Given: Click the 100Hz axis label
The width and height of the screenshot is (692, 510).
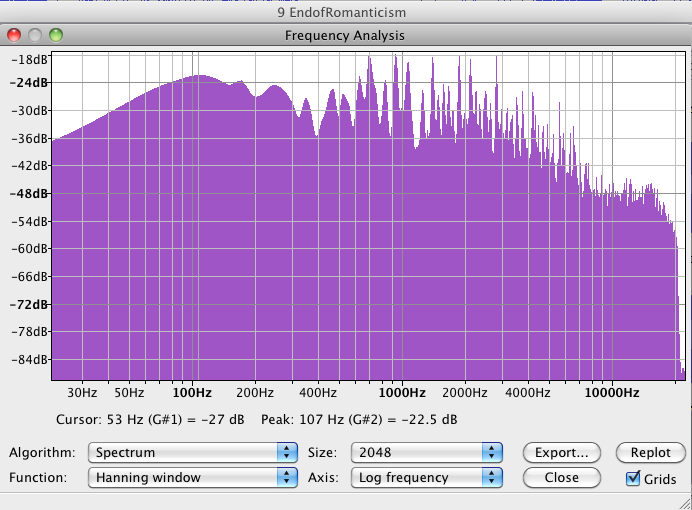Looking at the screenshot, I should [x=192, y=393].
